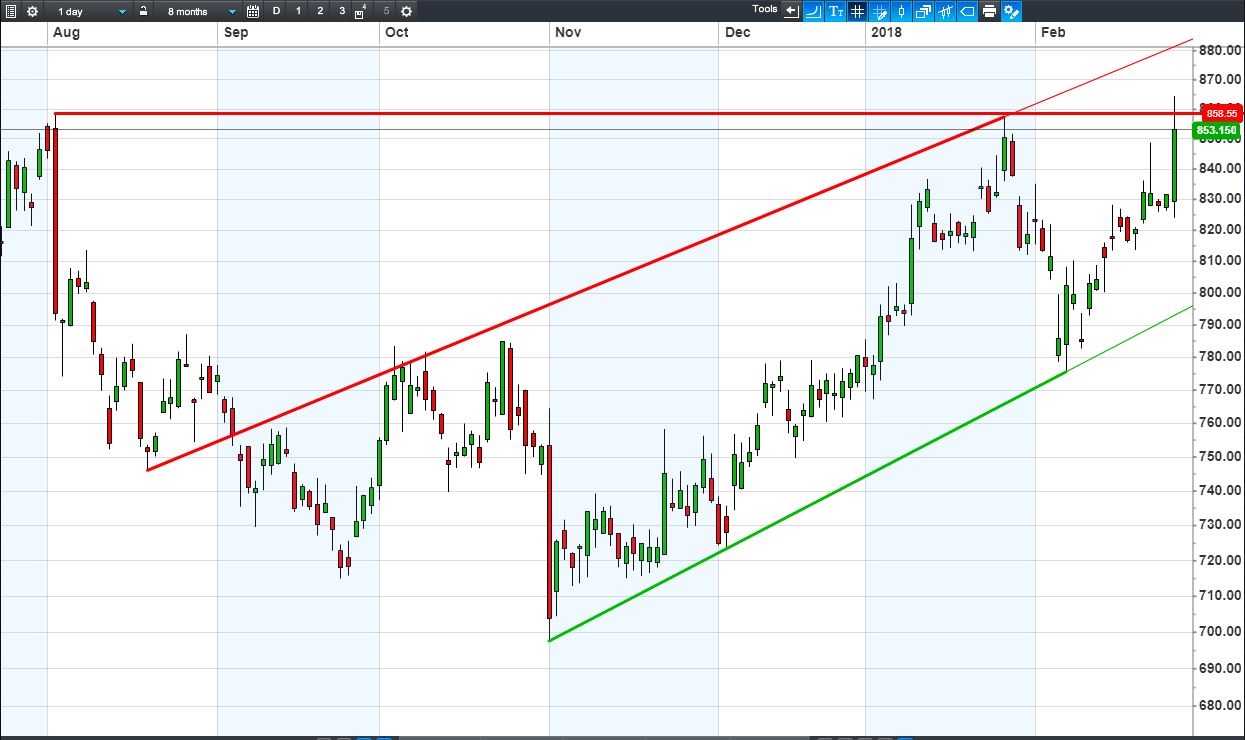Select the thick red ascending trendline
Viewport: 1245px width, 740px height.
coord(576,293)
